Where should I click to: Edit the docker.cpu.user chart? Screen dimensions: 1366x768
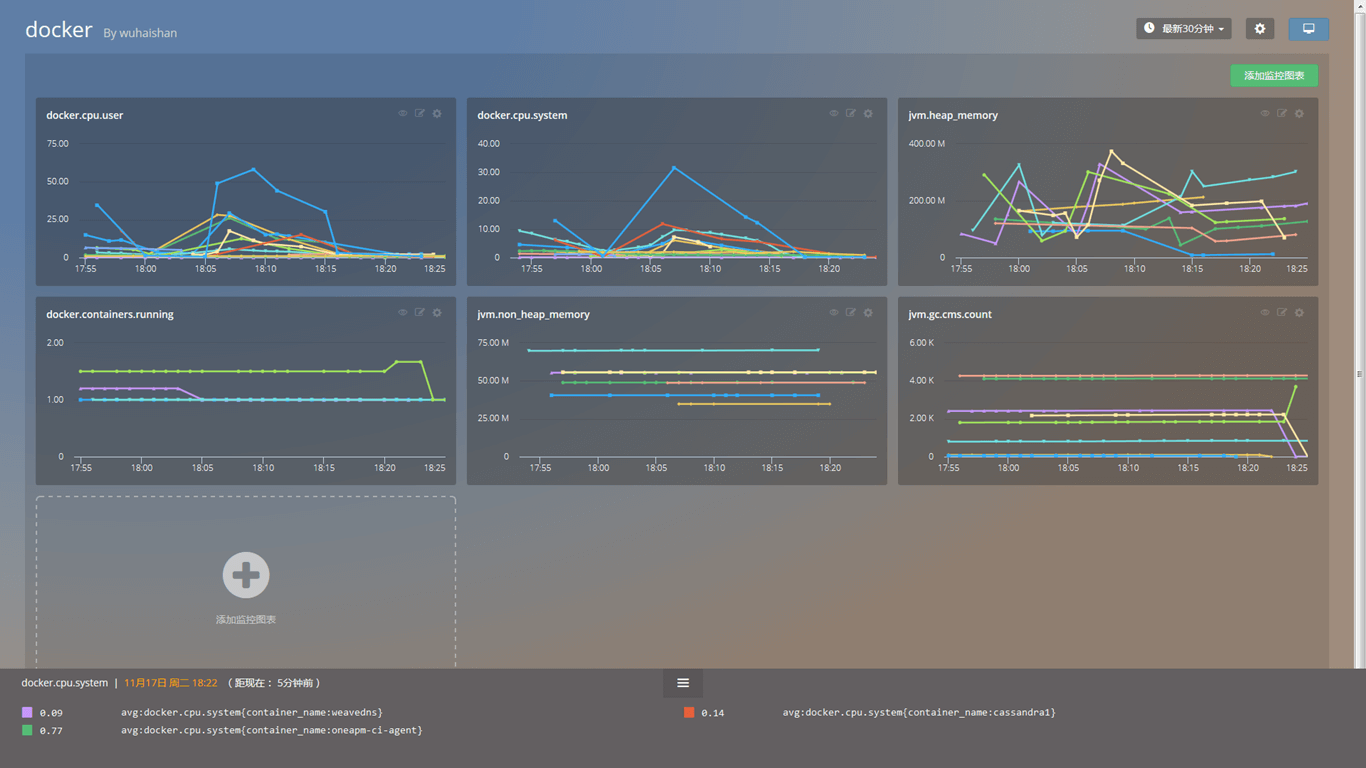pyautogui.click(x=420, y=114)
